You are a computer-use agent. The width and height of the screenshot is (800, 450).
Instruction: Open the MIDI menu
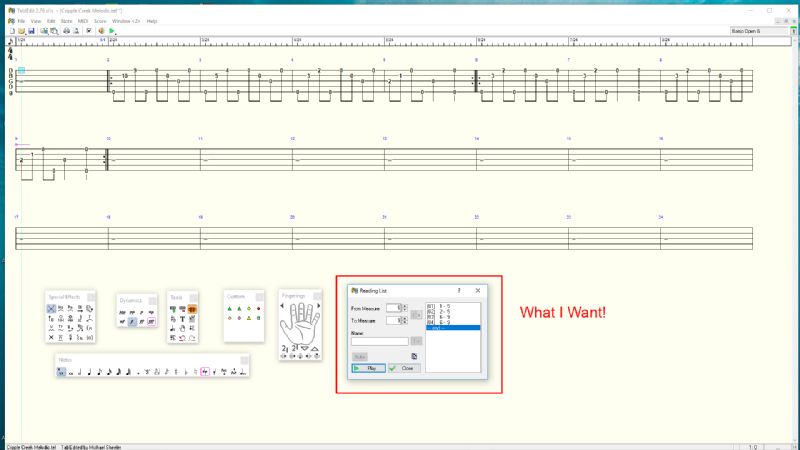(83, 21)
